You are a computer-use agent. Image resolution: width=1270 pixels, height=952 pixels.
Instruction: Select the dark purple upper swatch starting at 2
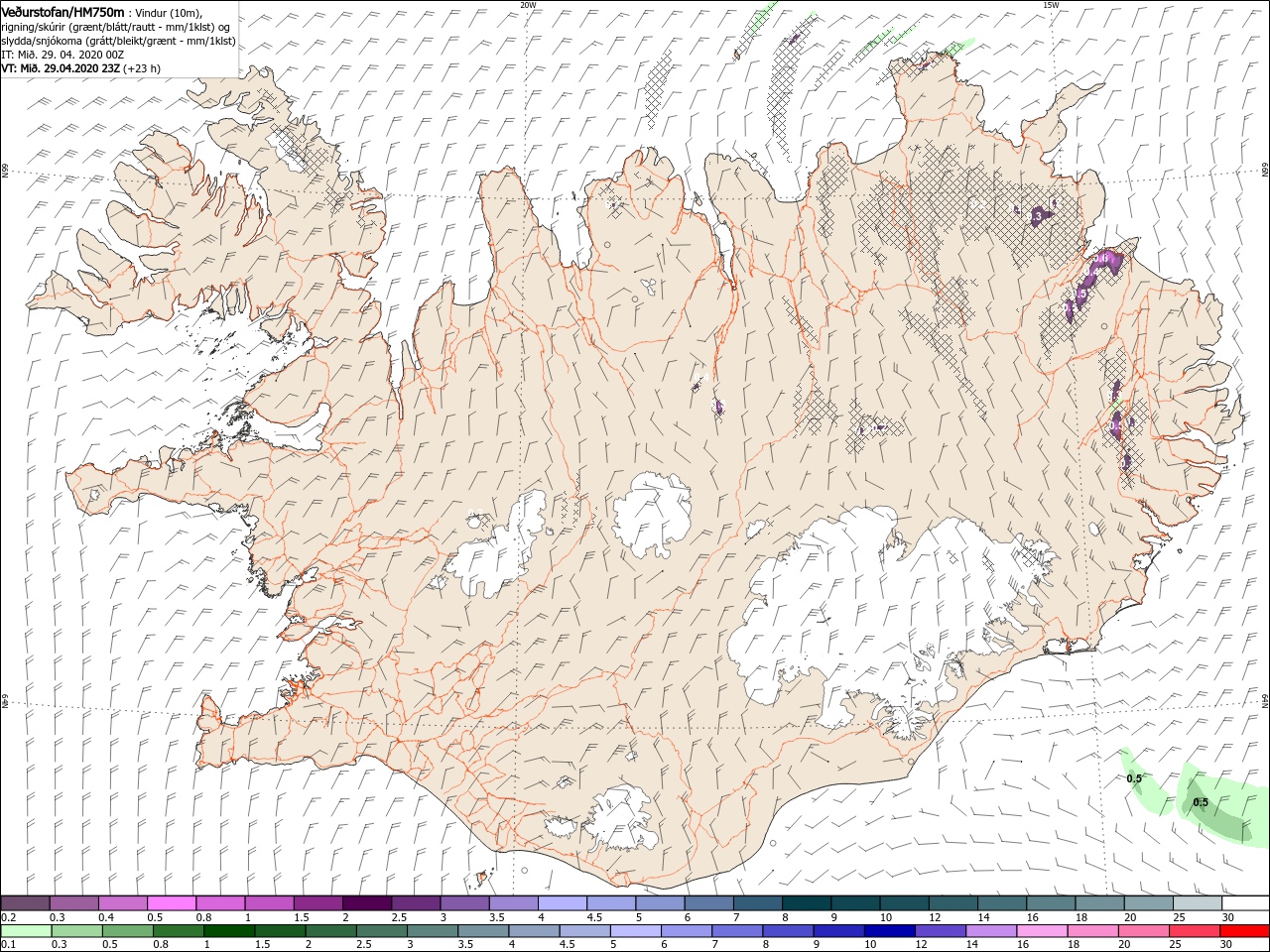[366, 903]
